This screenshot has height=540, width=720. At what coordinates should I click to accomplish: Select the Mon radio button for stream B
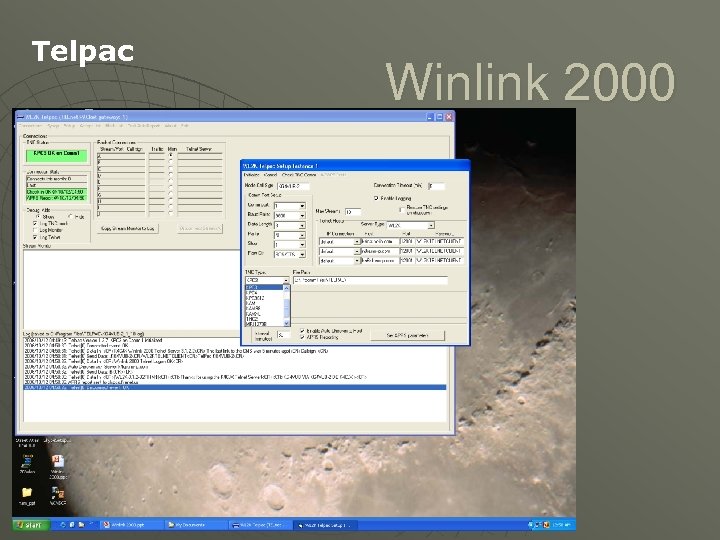171,163
